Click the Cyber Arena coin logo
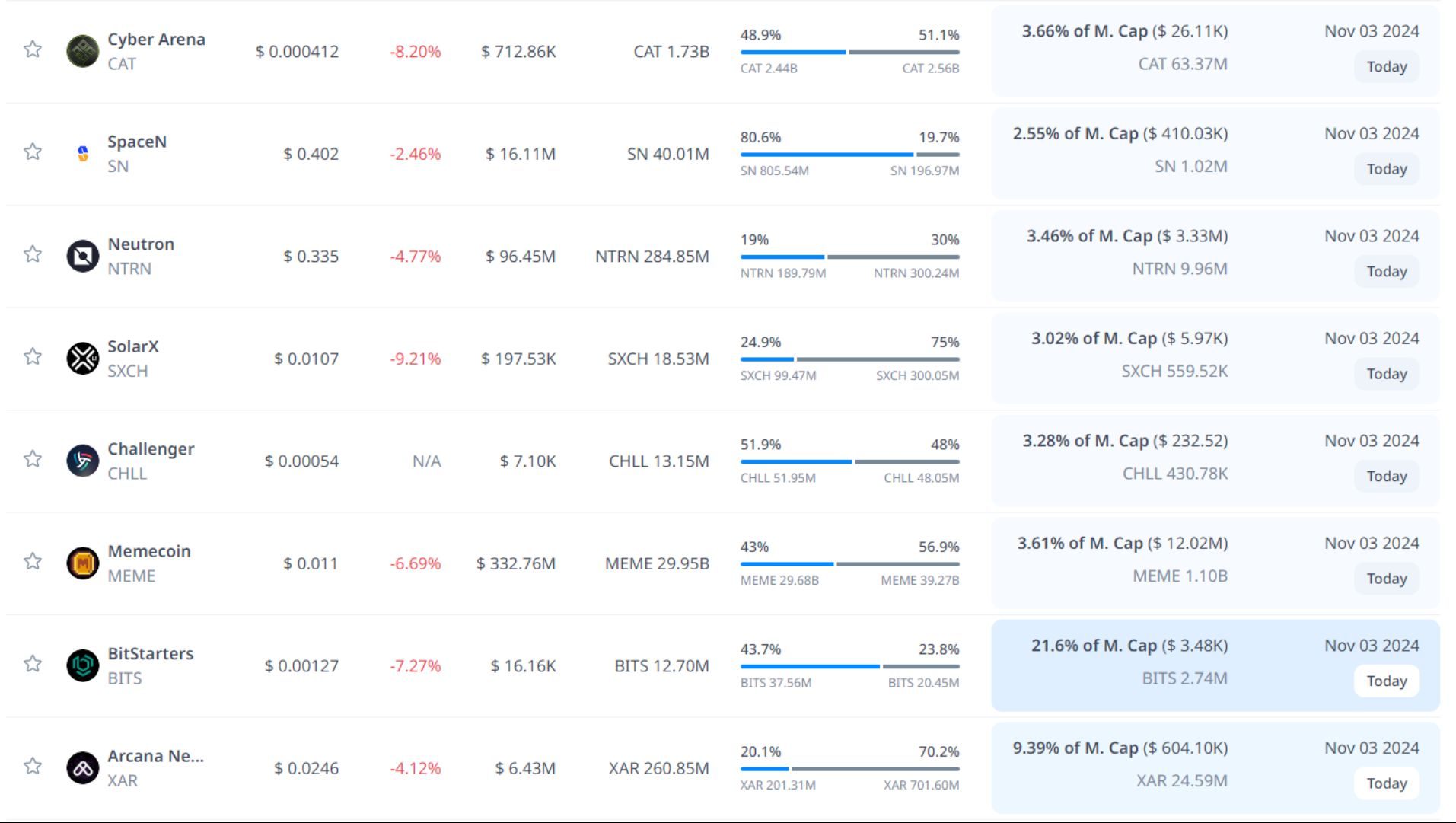The image size is (1456, 823). click(82, 51)
